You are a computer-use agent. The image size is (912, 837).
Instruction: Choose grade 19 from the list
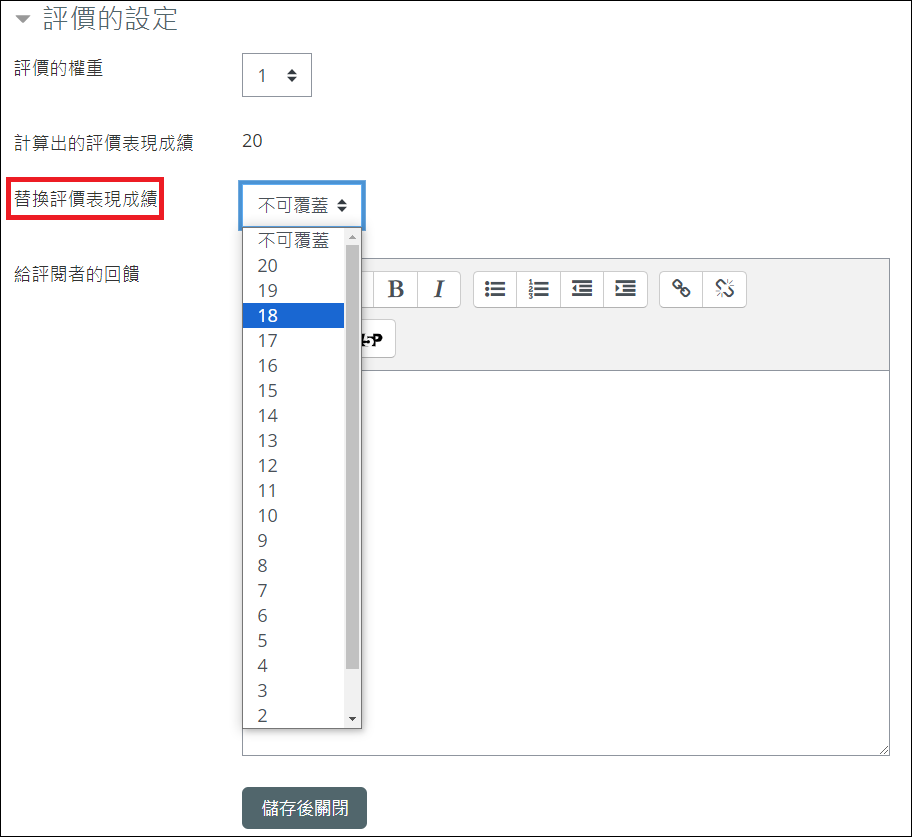[293, 290]
